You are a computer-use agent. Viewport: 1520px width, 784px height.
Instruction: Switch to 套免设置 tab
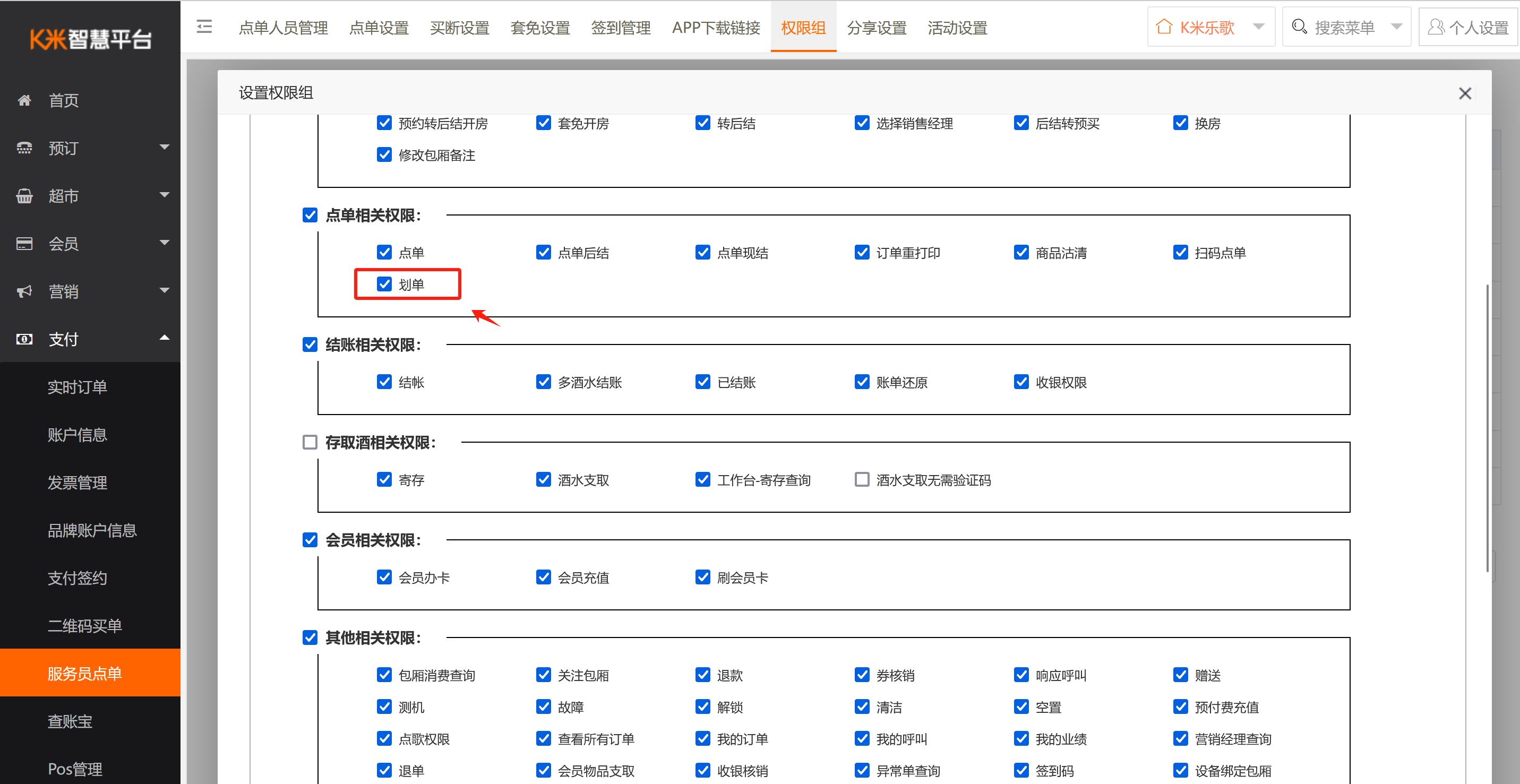pos(540,28)
